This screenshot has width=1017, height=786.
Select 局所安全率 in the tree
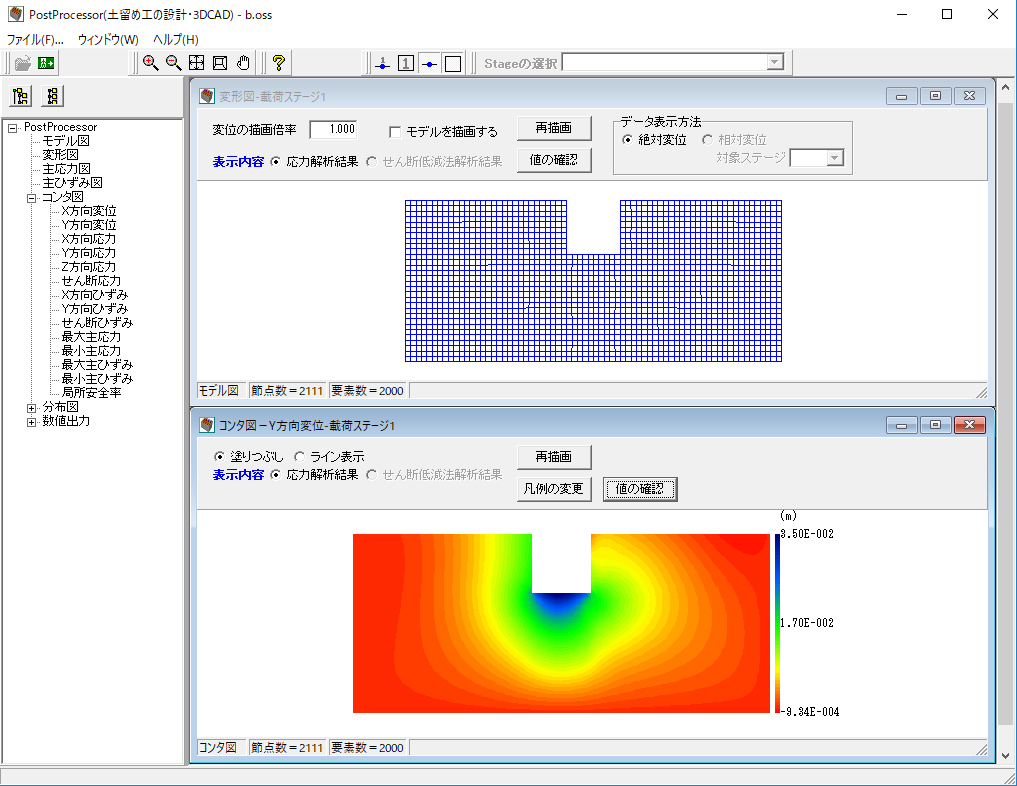pyautogui.click(x=91, y=393)
